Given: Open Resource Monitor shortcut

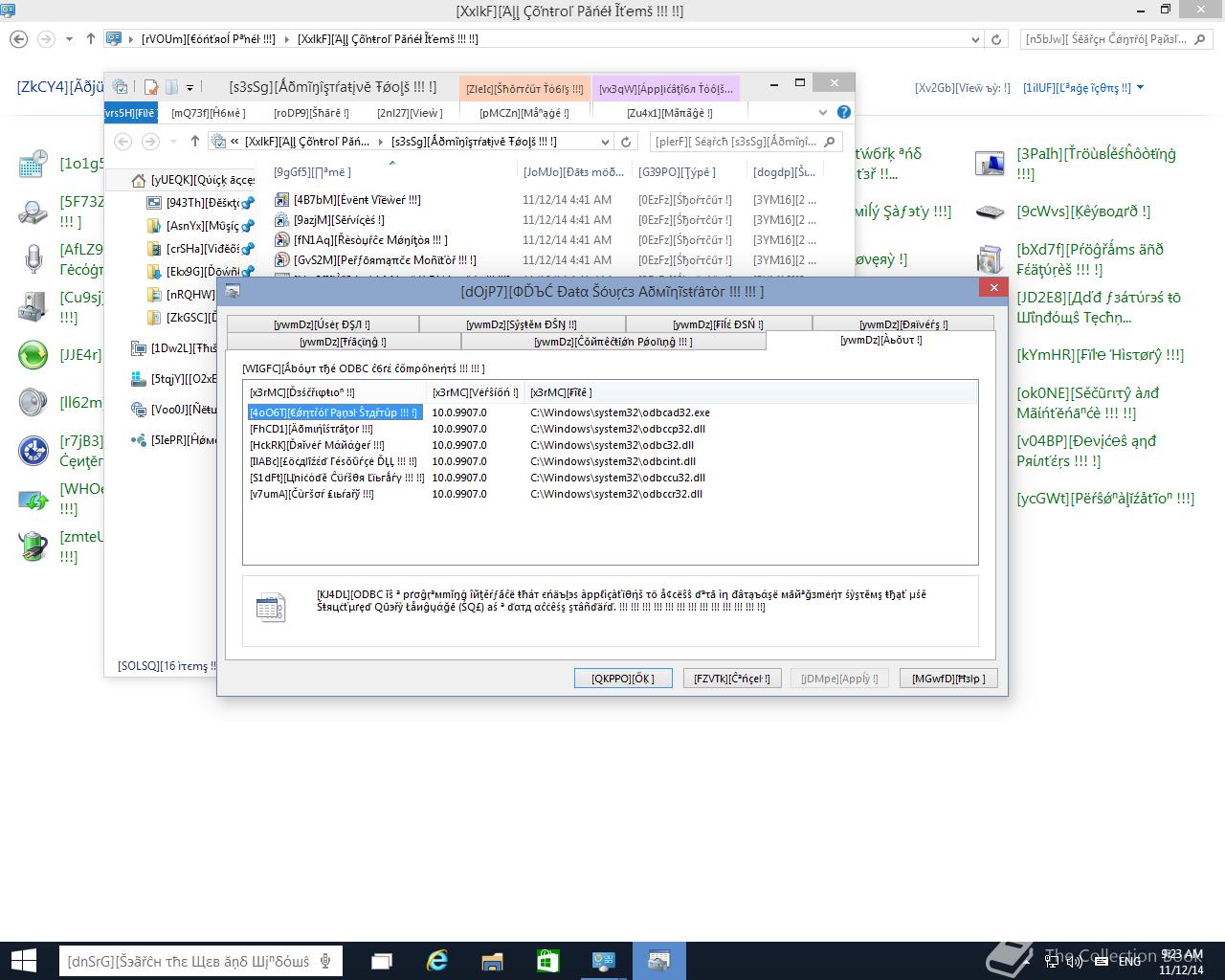Looking at the screenshot, I should click(361, 240).
